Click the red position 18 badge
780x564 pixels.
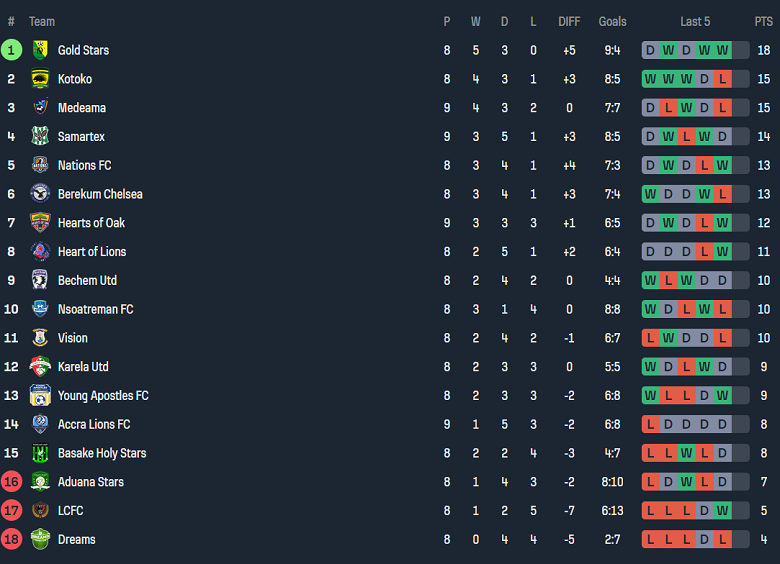(x=12, y=540)
